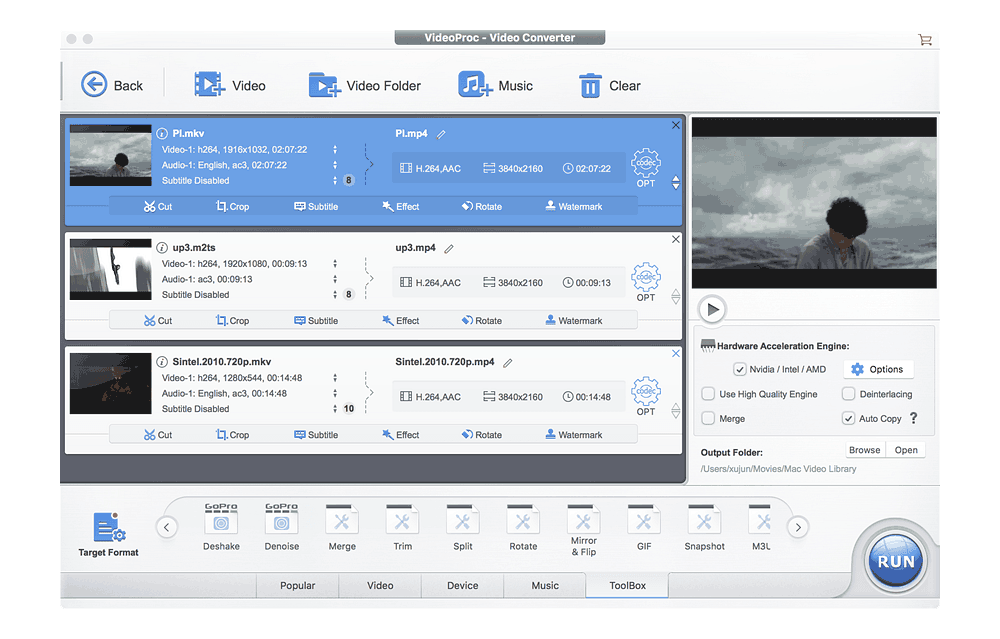
Task: Choose the GIF tool icon
Action: click(643, 521)
